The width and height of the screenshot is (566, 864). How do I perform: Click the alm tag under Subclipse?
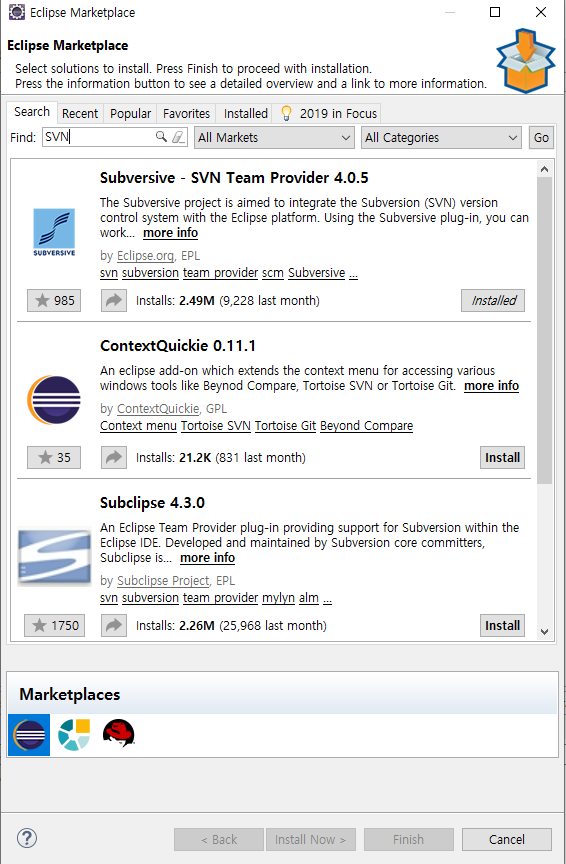point(309,598)
